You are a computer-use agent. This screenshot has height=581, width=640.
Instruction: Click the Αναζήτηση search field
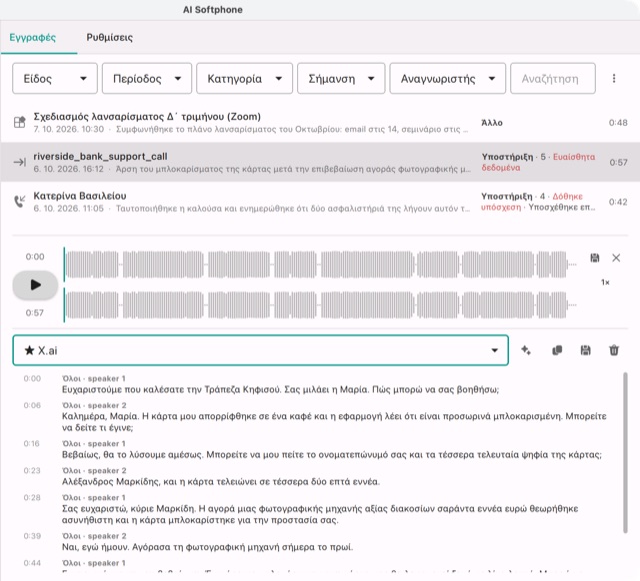(x=553, y=78)
